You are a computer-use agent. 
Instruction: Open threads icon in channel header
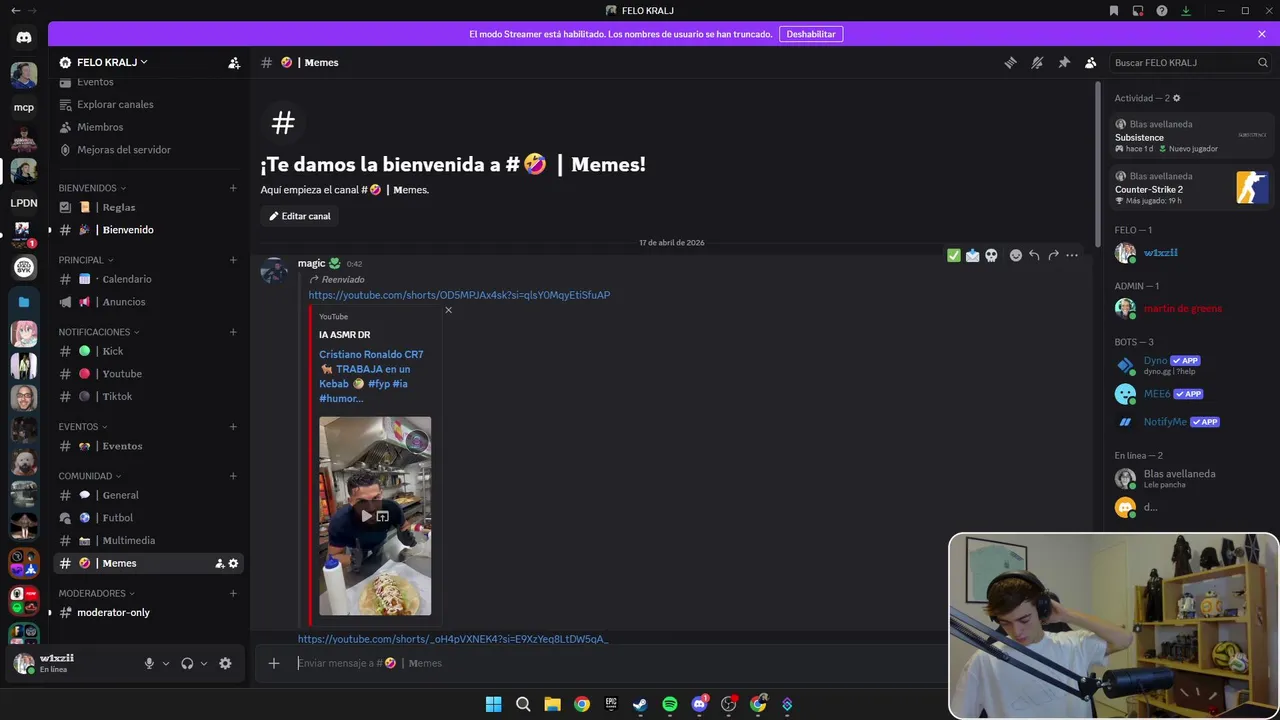pyautogui.click(x=1010, y=62)
